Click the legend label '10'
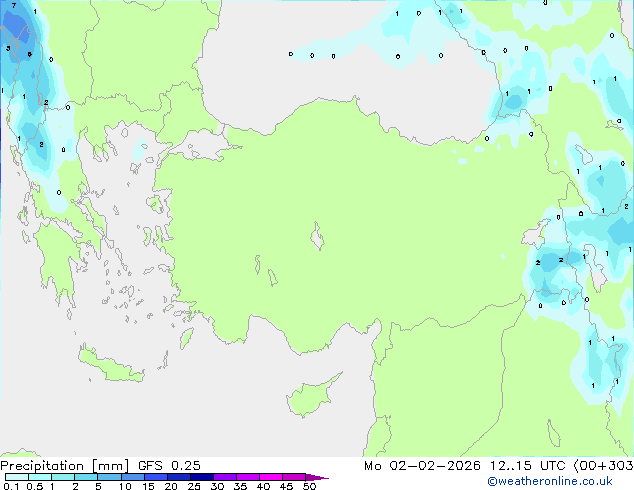Screen dimensions: 634x490 click(125, 486)
